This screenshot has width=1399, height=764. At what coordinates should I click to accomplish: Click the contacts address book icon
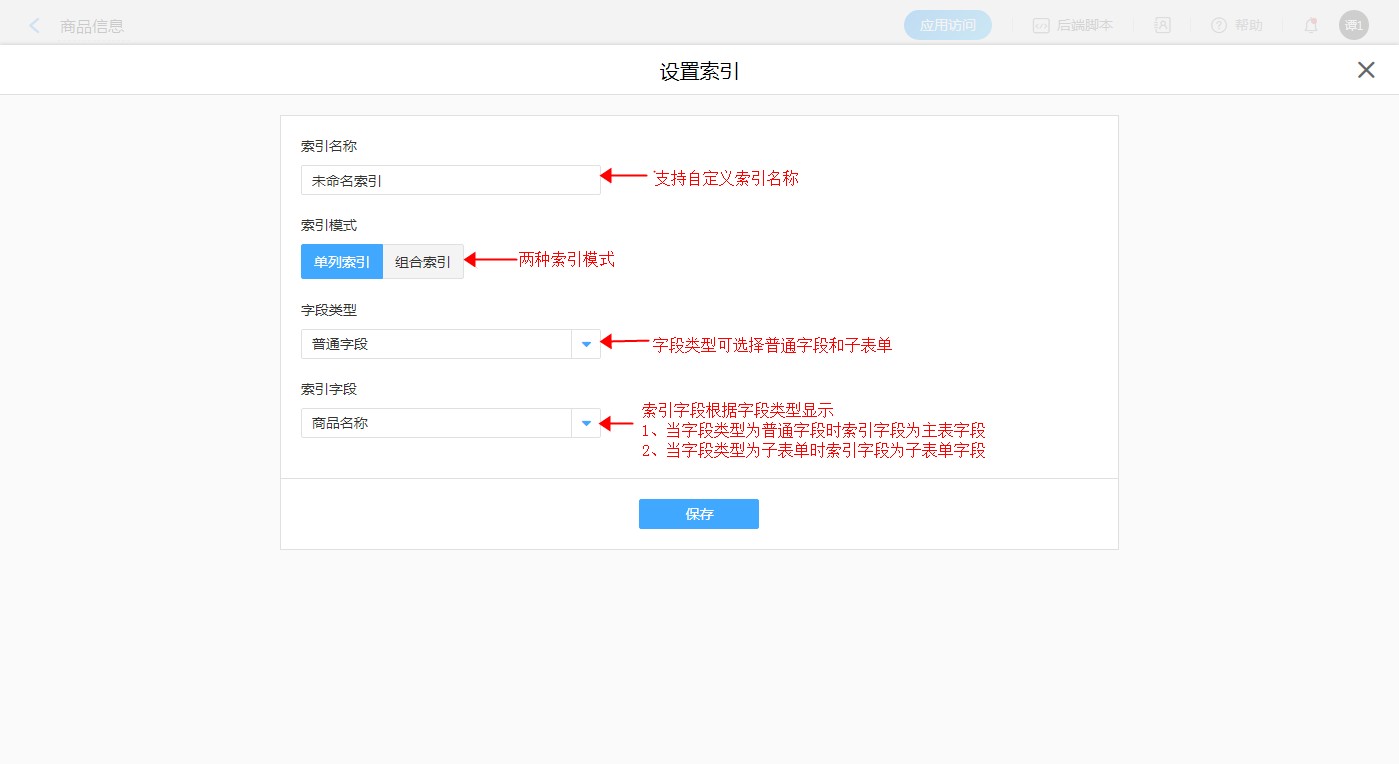[1162, 26]
